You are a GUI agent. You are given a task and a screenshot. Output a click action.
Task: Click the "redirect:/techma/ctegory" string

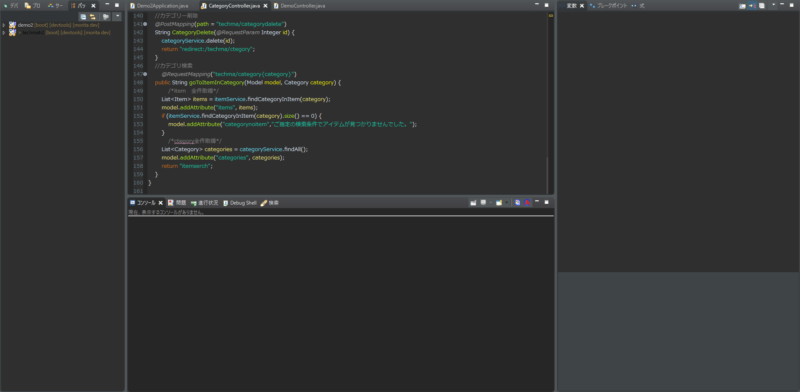click(x=217, y=49)
